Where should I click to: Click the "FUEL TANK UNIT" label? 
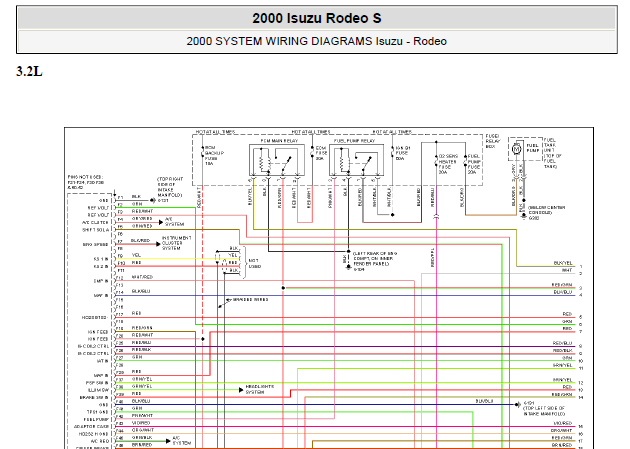click(552, 153)
